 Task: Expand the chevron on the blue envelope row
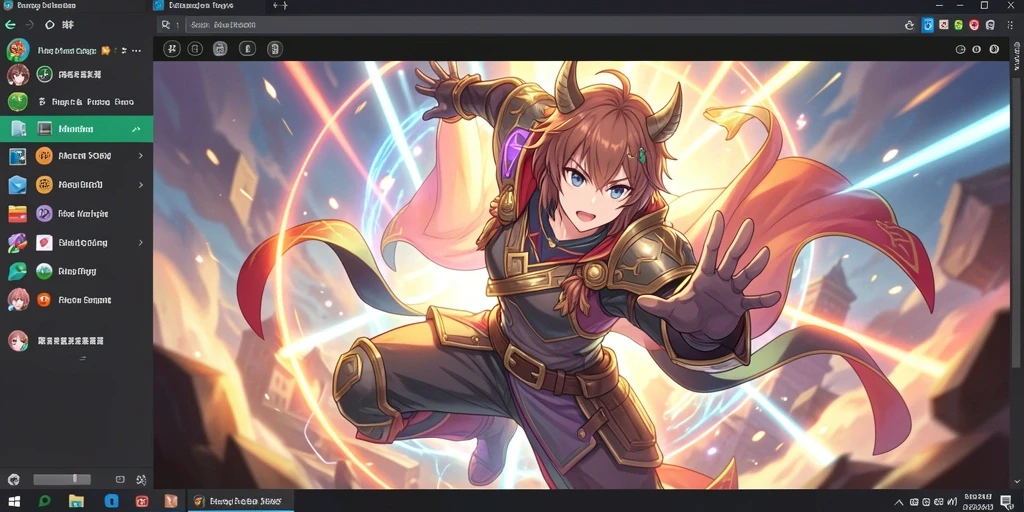tap(140, 185)
